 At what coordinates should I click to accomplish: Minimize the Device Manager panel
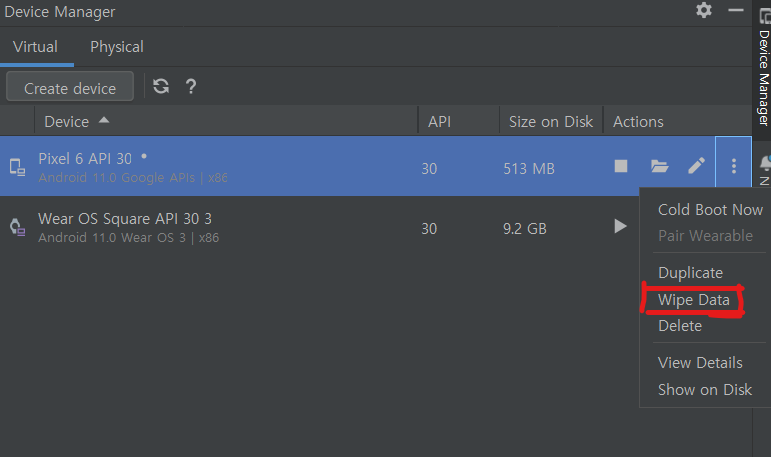coord(736,11)
